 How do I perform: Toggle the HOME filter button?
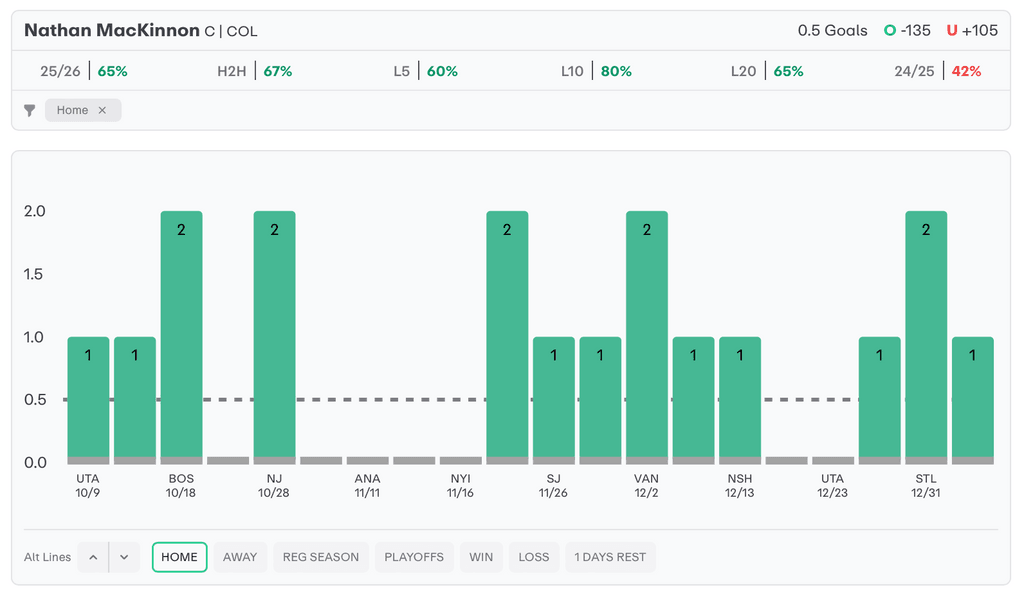point(179,557)
